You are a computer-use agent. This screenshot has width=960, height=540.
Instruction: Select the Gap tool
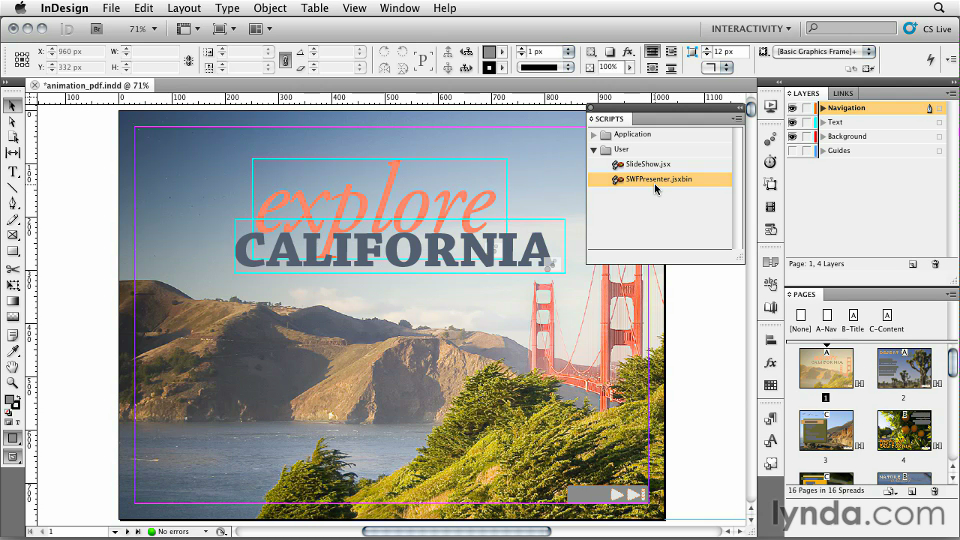tap(12, 153)
